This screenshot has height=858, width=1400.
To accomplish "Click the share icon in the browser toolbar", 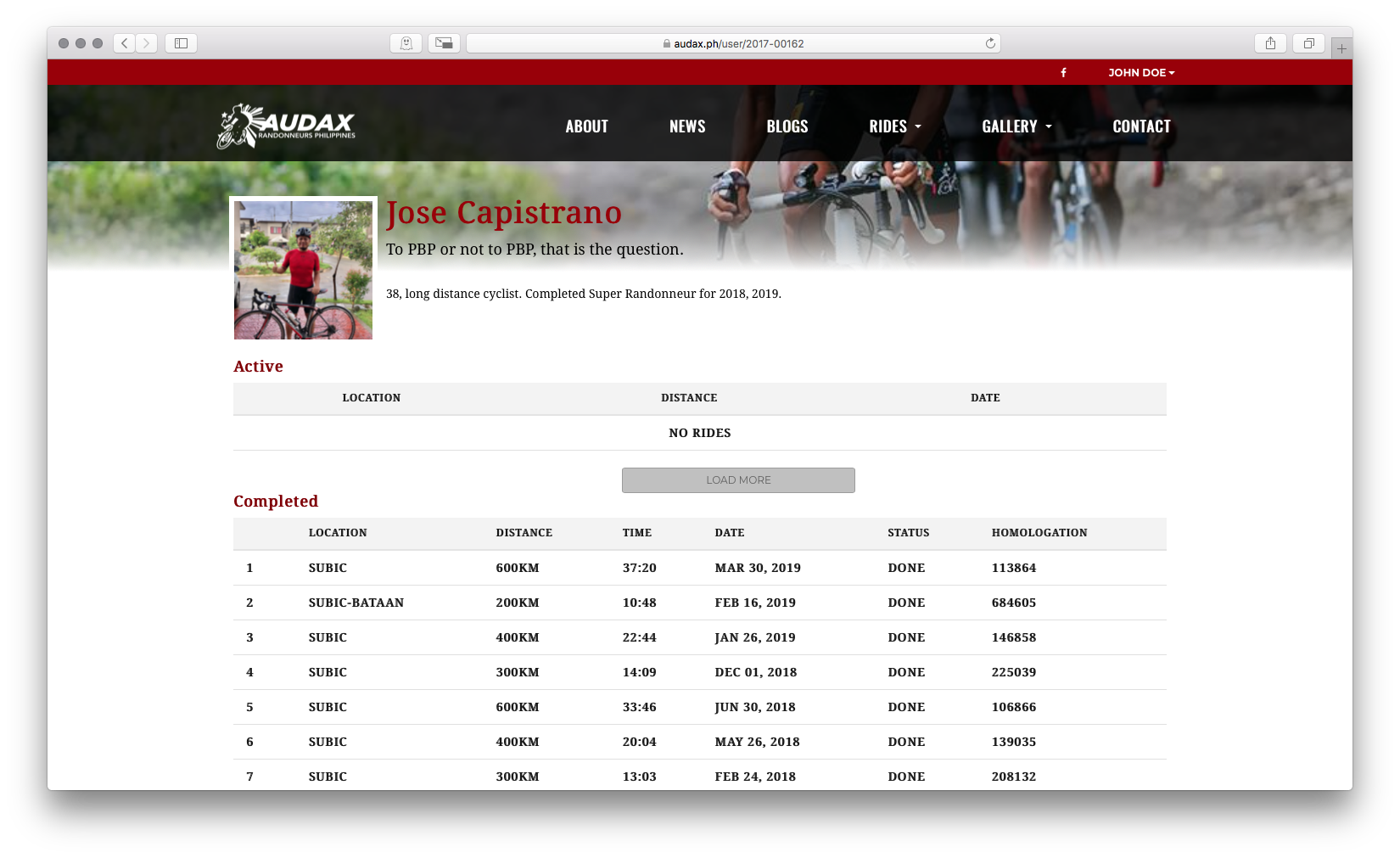I will [1270, 42].
